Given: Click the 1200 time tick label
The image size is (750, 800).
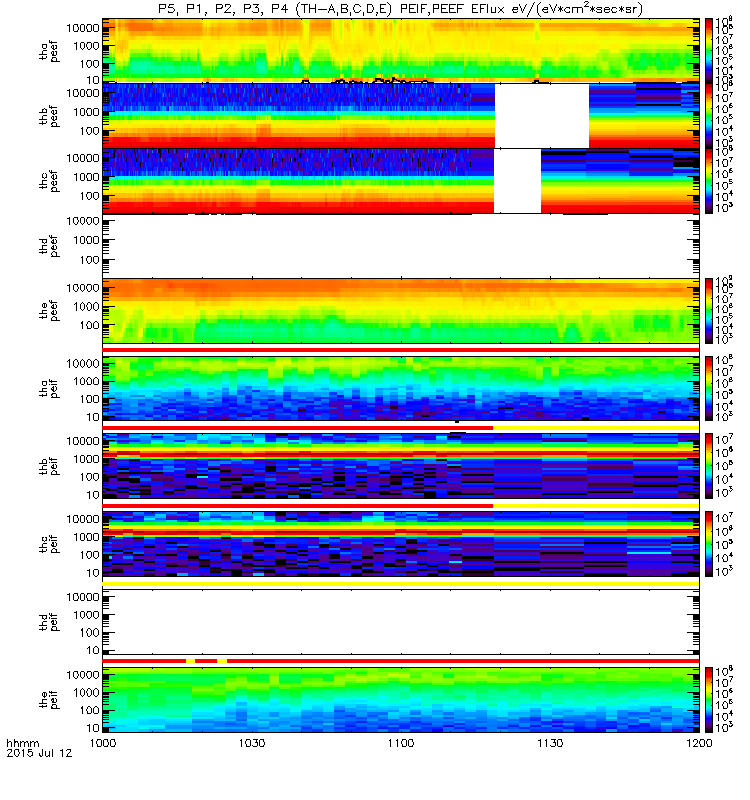Looking at the screenshot, I should coord(699,743).
